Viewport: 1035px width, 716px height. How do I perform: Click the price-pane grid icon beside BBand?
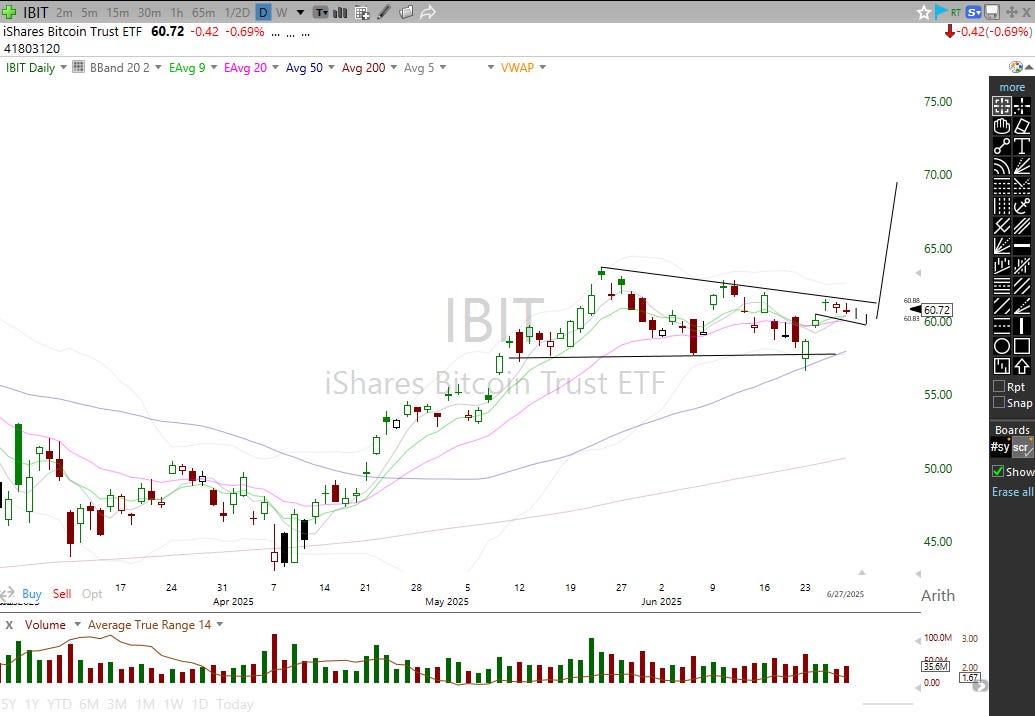point(79,67)
